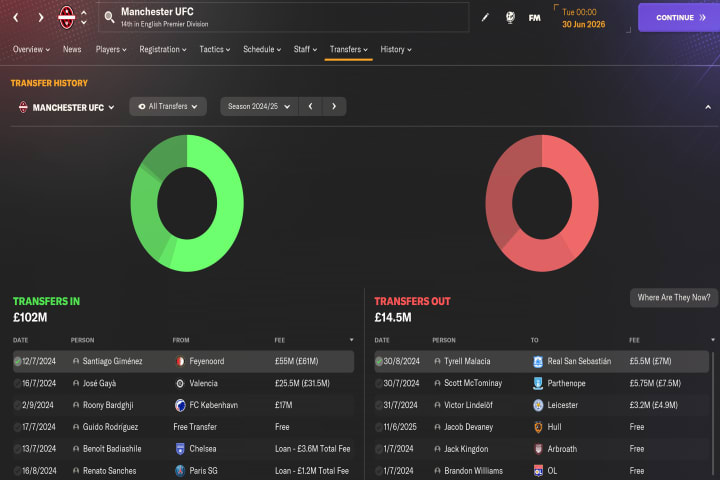
Task: Click the Where Are They Now? button
Action: [x=674, y=298]
